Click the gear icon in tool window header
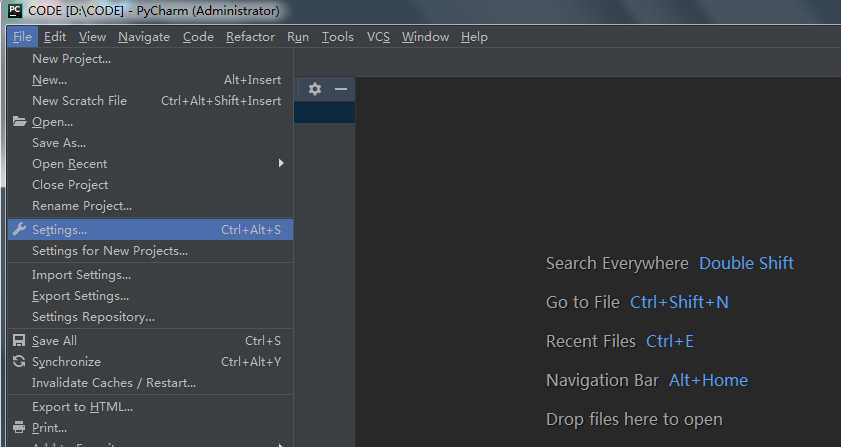This screenshot has height=447, width=841. (315, 89)
